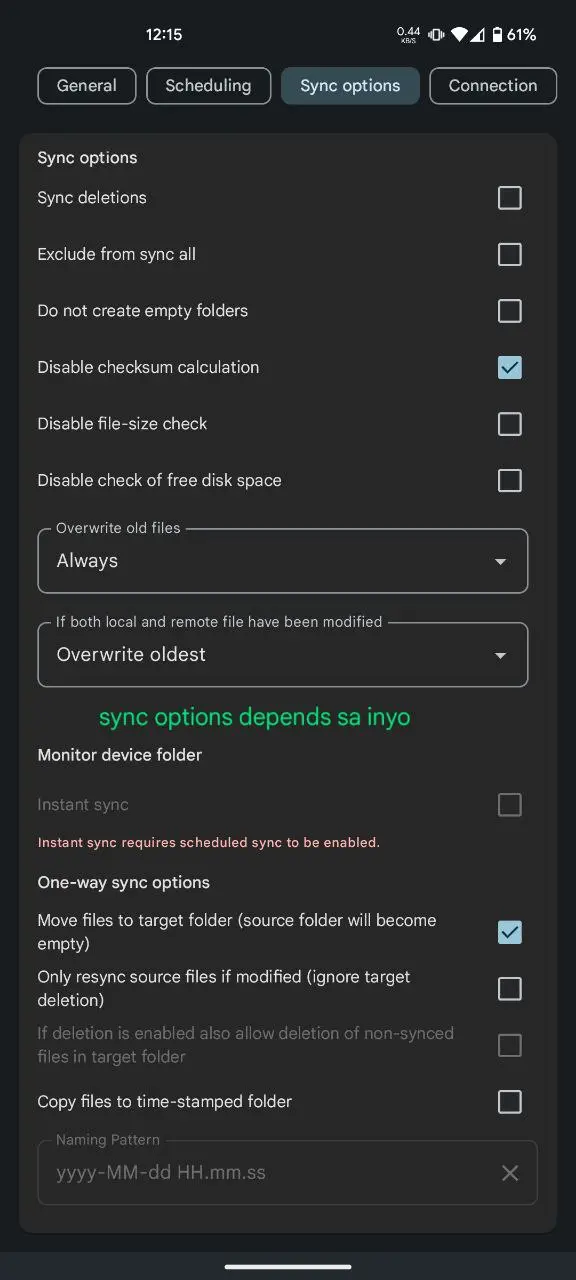Clear the Naming Pattern field with X icon
Screen dimensions: 576x1280
pos(510,1173)
